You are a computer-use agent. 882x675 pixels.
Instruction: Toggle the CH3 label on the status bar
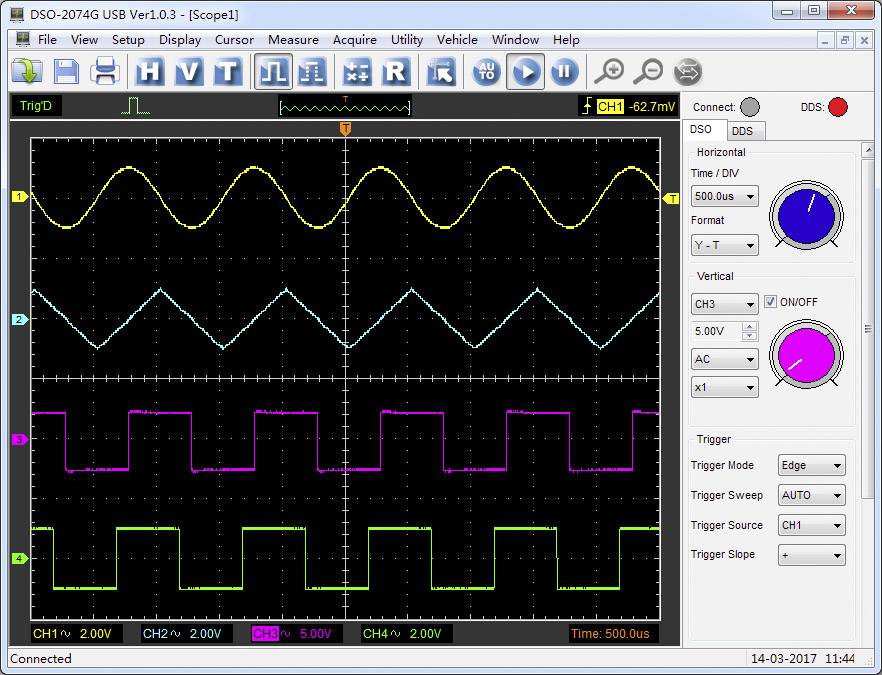coord(265,634)
